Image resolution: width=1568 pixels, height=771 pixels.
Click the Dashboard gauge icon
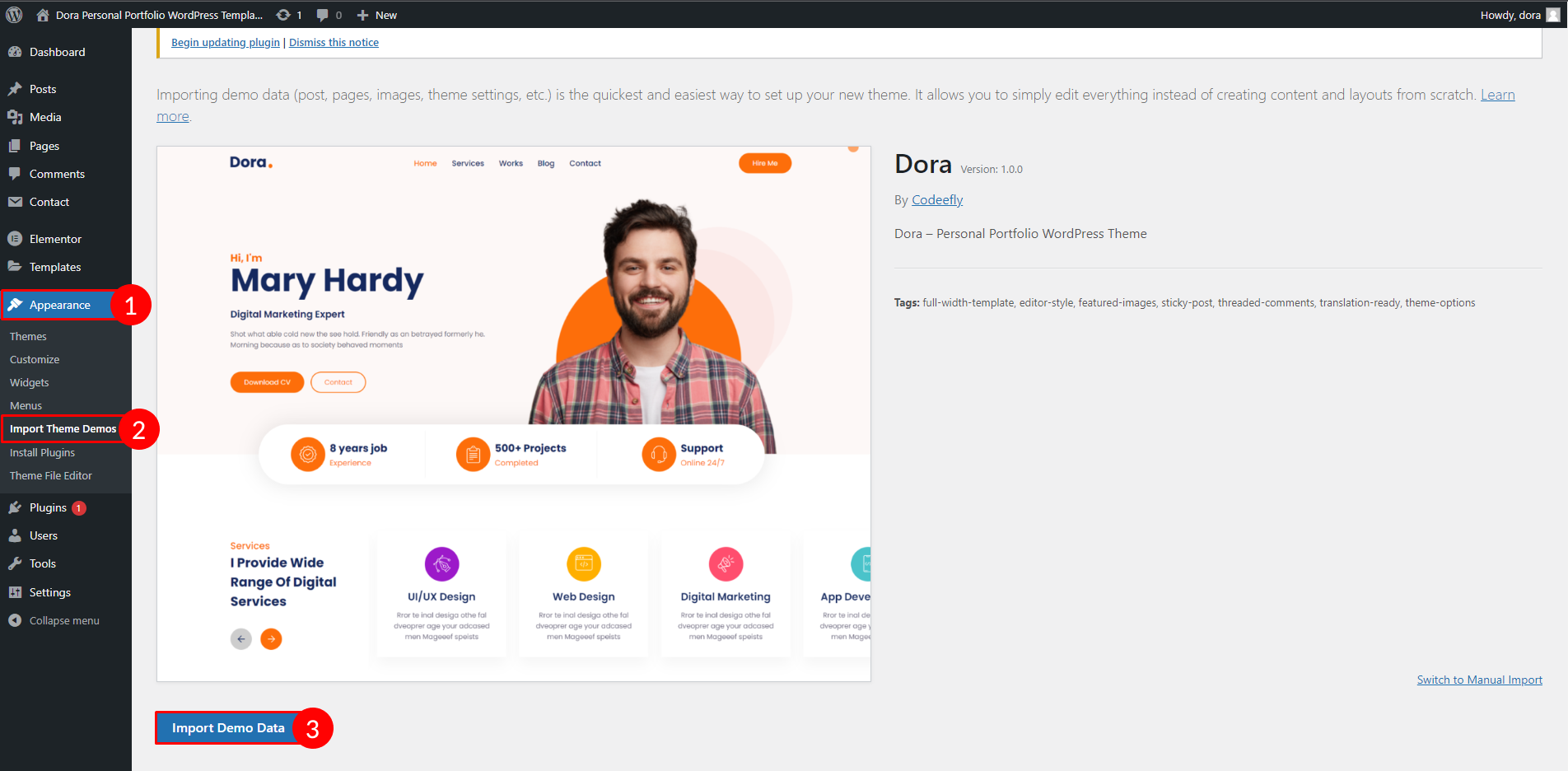click(x=15, y=52)
